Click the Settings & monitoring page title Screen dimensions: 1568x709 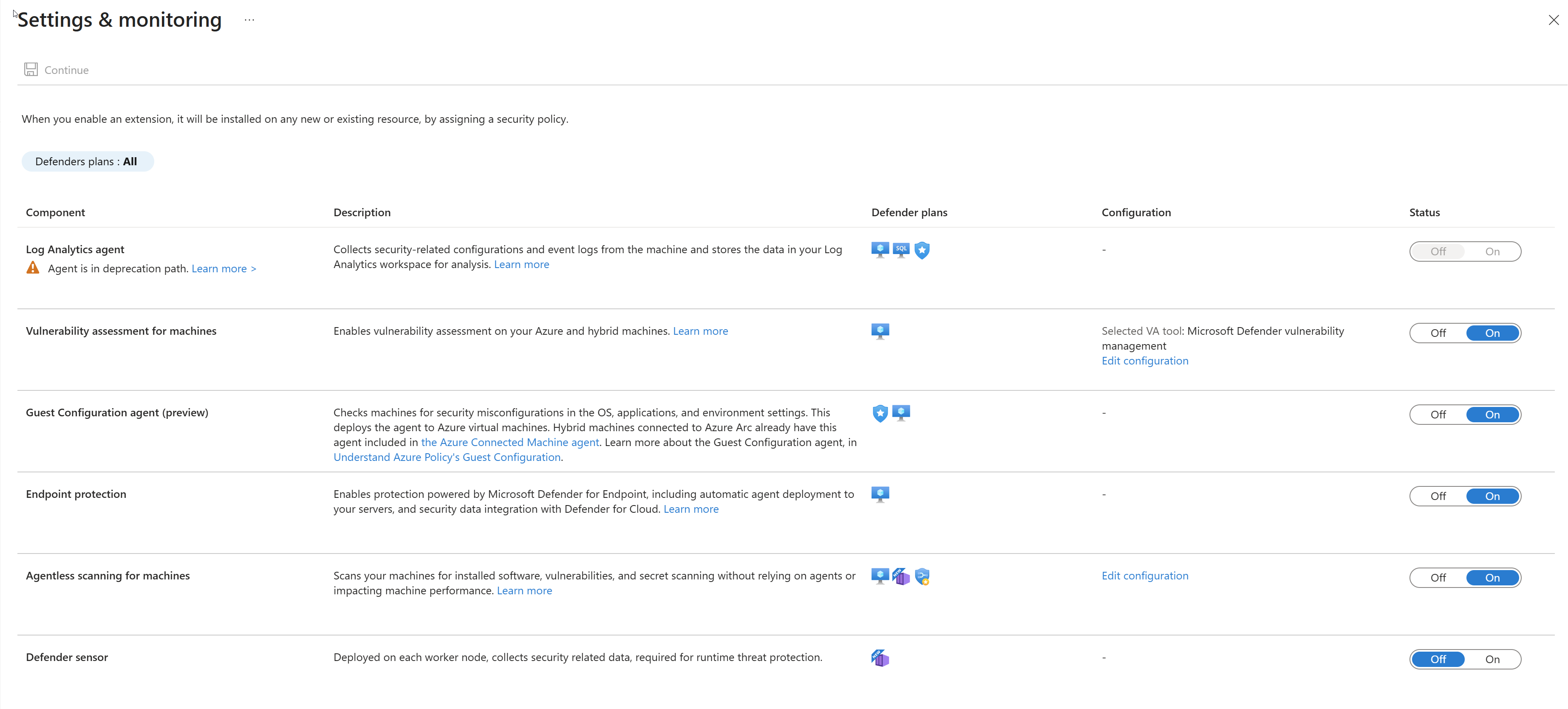click(x=119, y=20)
